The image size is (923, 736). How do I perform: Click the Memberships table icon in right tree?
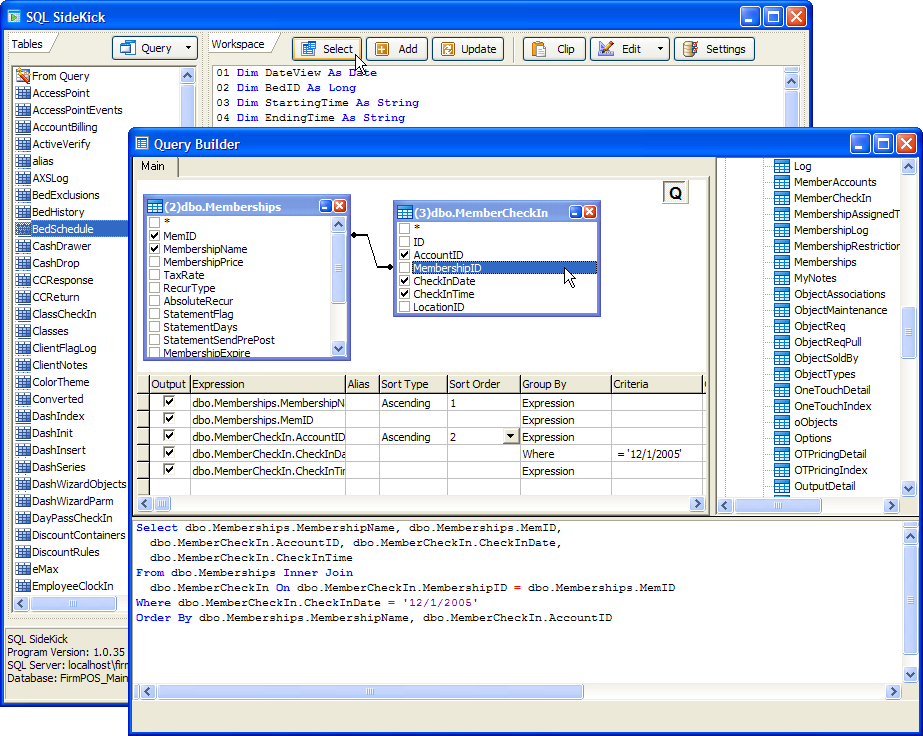(782, 262)
